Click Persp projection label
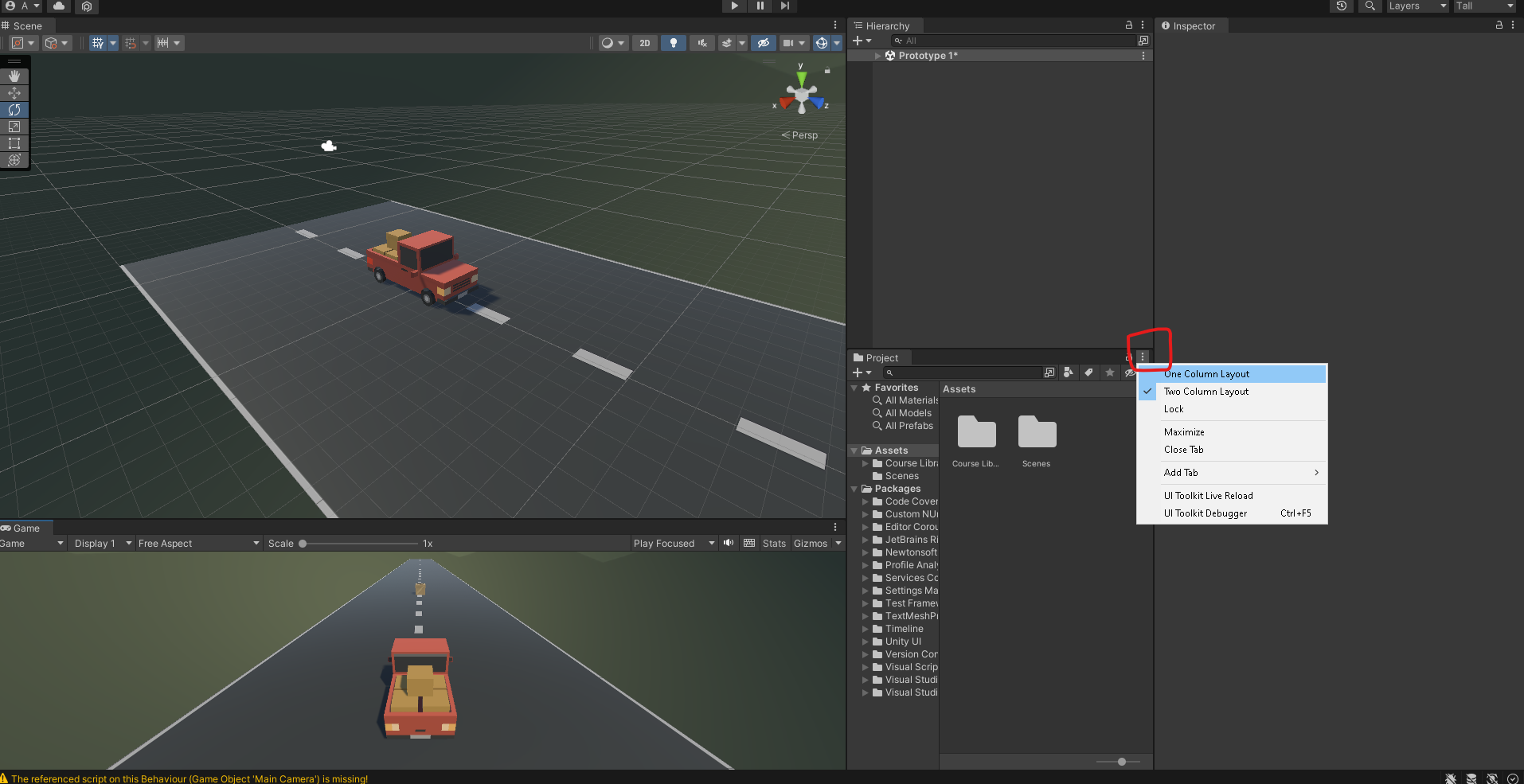This screenshot has width=1524, height=784. [804, 135]
